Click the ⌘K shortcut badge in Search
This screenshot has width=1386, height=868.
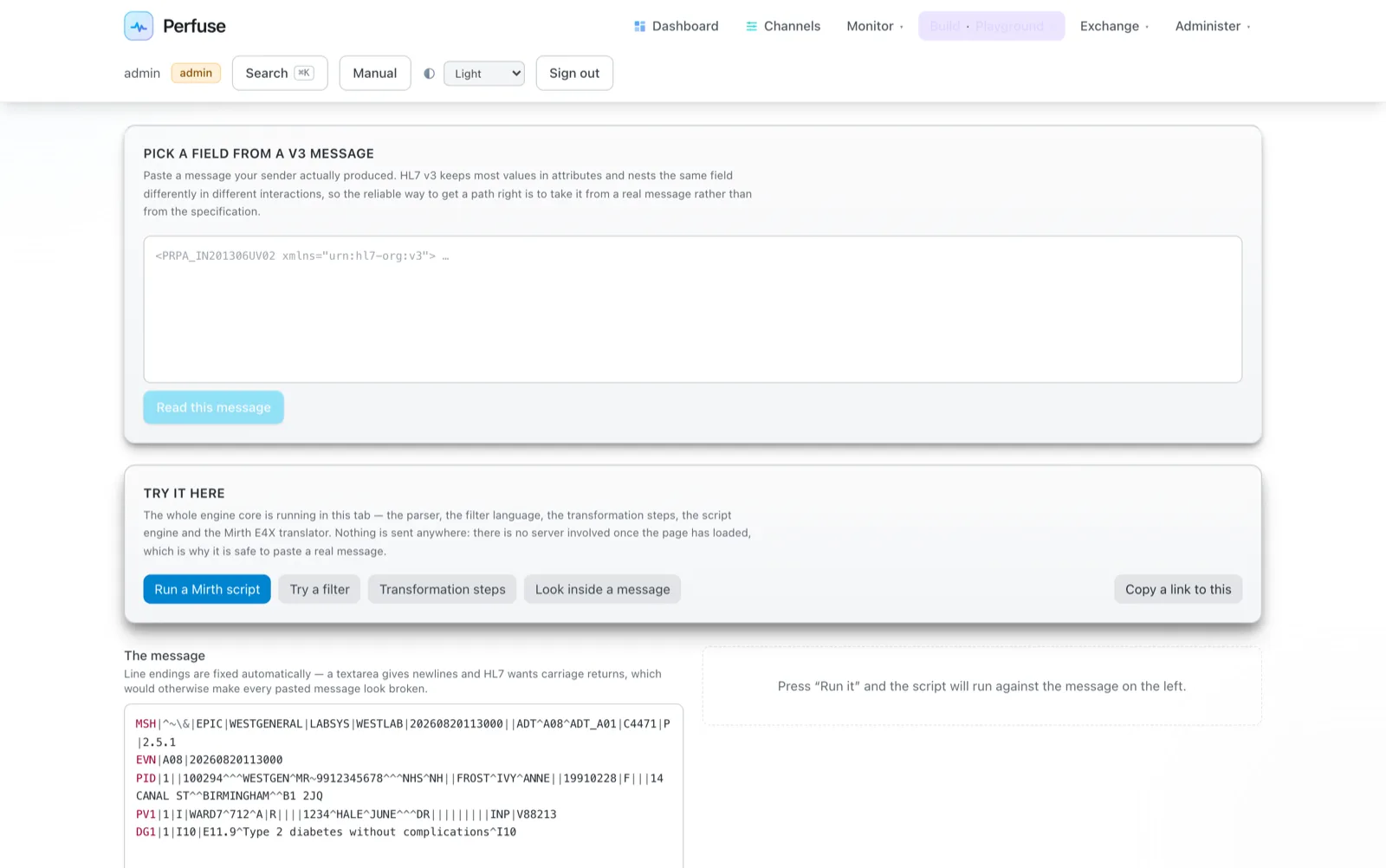[x=304, y=73]
